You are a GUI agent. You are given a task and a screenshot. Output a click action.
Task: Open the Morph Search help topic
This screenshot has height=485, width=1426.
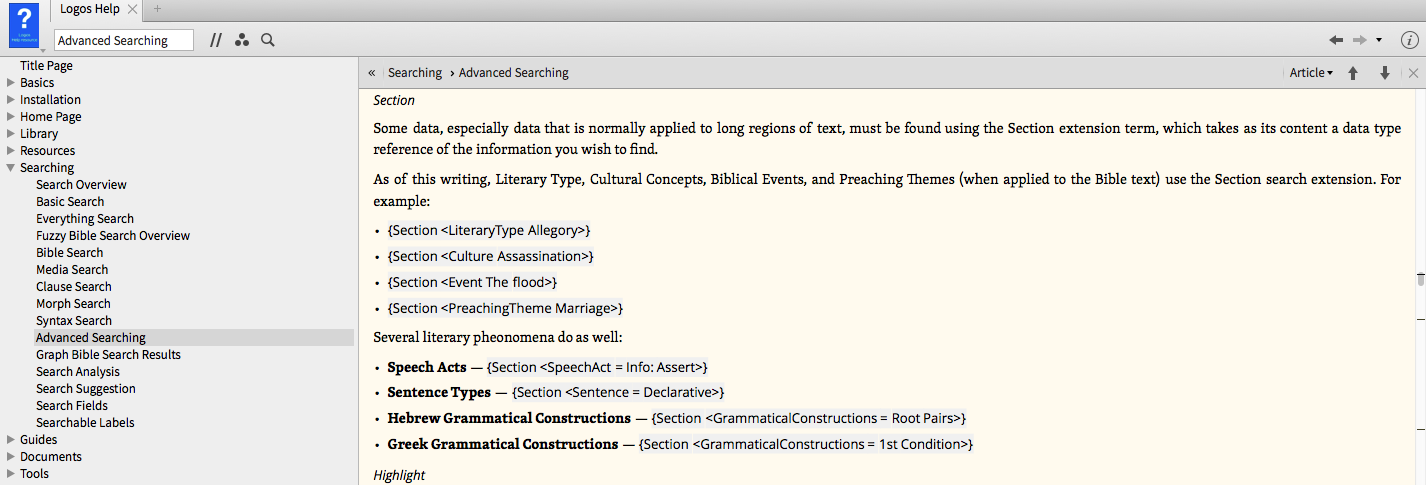73,304
